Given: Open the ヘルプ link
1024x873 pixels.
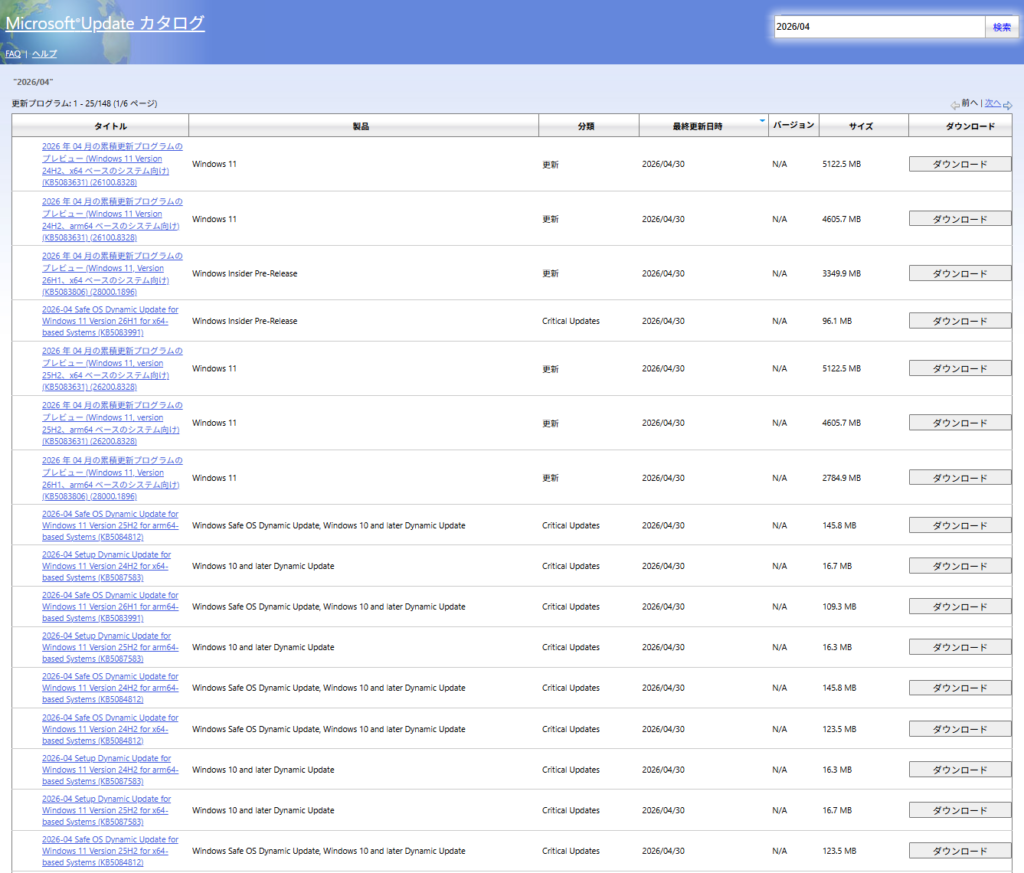Looking at the screenshot, I should tap(44, 54).
